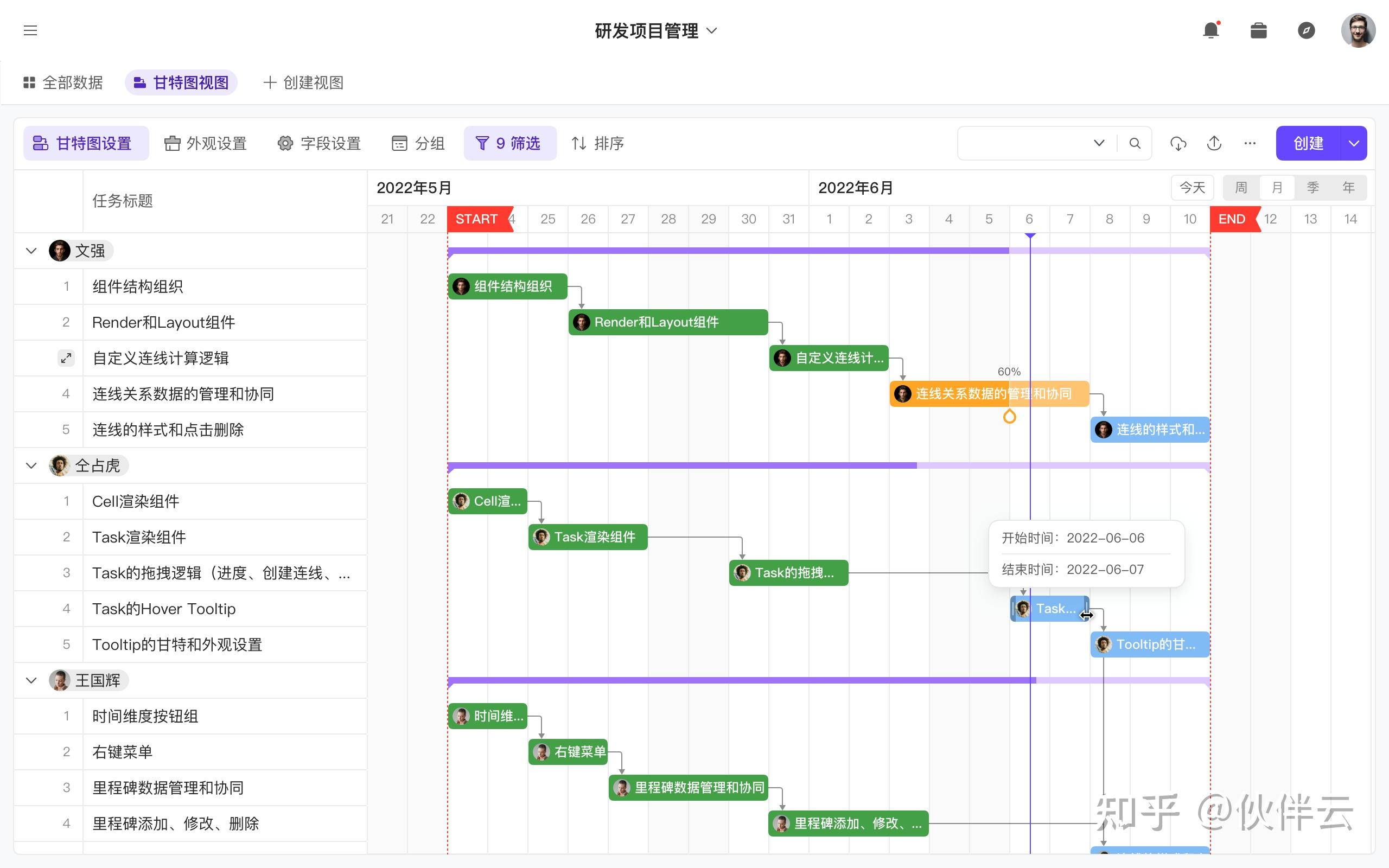The image size is (1389, 868).
Task: Switch to the 全部数据 tab
Action: 63,82
